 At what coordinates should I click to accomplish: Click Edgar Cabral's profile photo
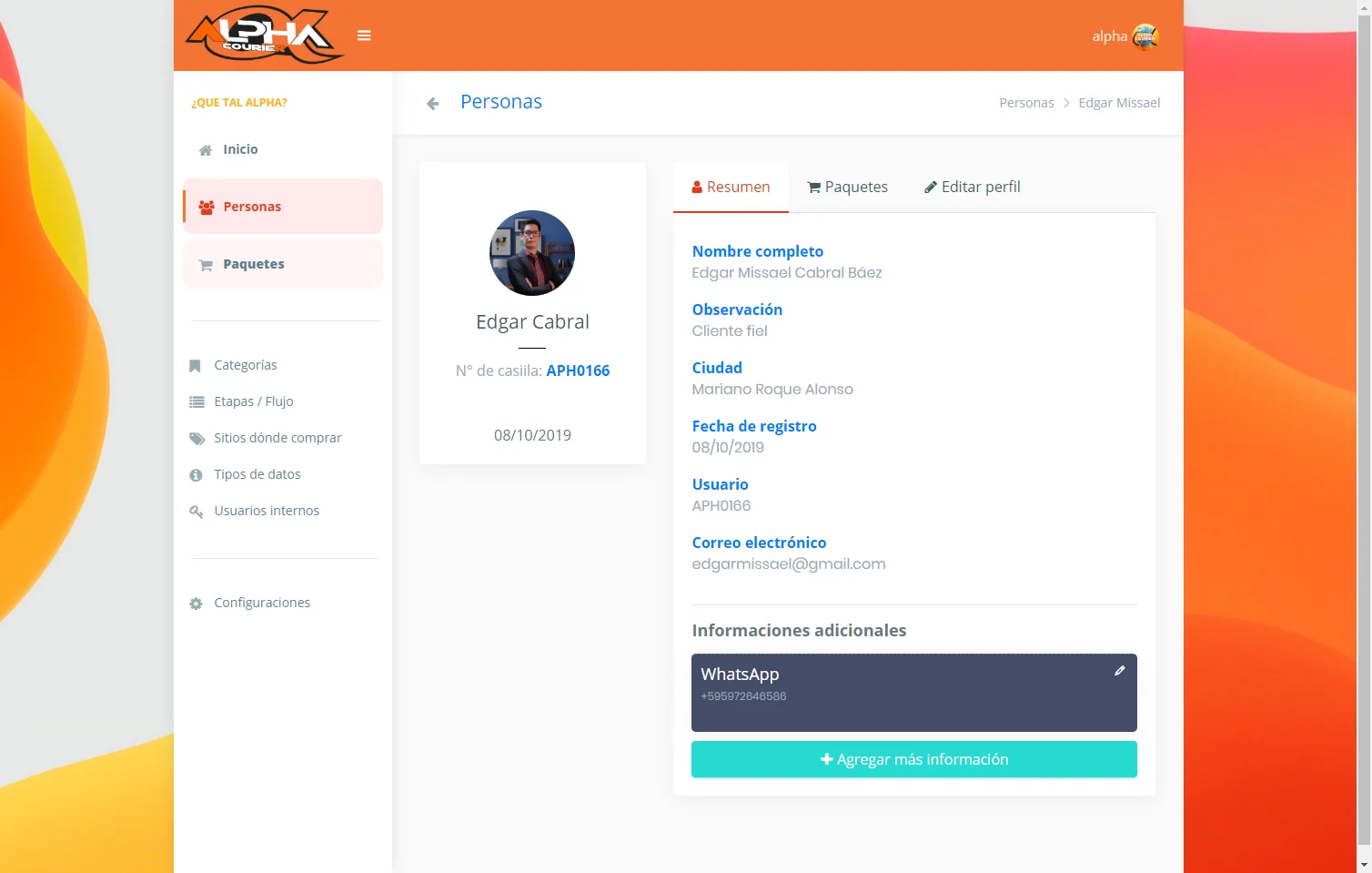pos(532,253)
